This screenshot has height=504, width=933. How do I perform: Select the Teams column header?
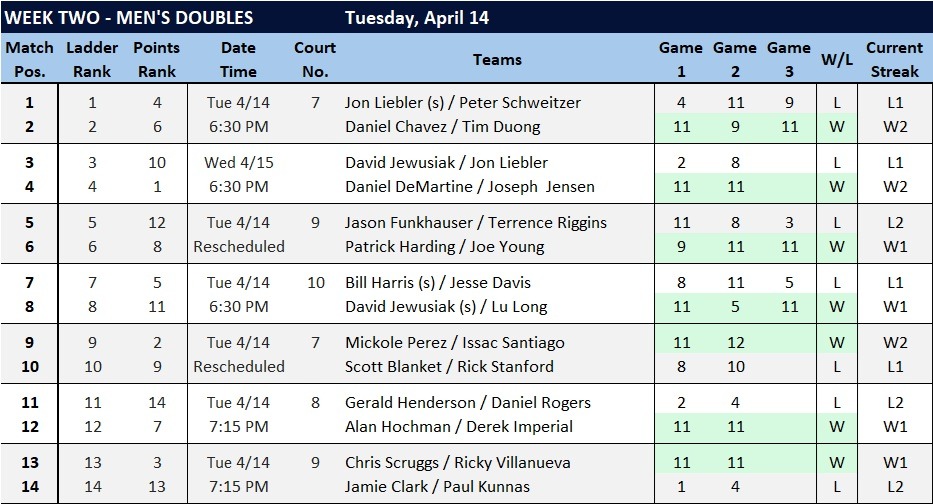coord(497,59)
